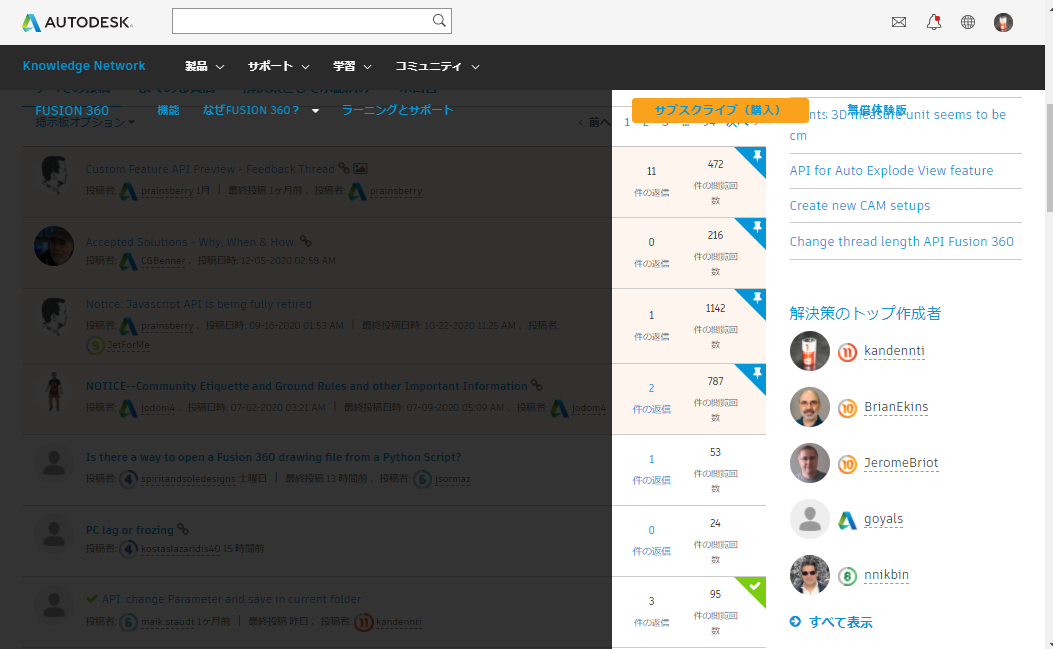Open the FUSION 360 product tab
1053x649 pixels.
click(72, 110)
